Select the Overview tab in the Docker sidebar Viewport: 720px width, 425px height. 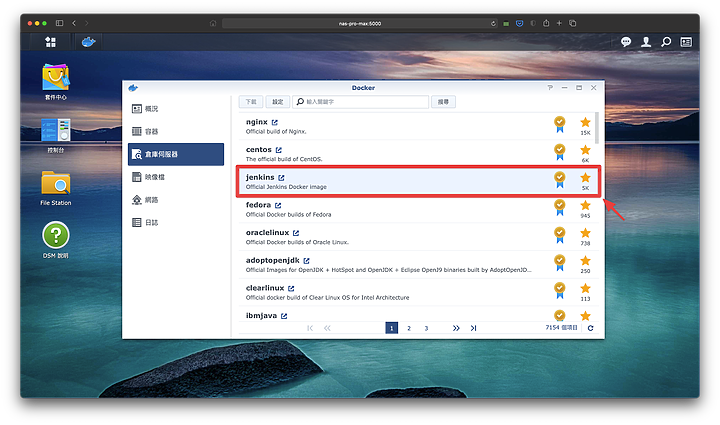[176, 109]
